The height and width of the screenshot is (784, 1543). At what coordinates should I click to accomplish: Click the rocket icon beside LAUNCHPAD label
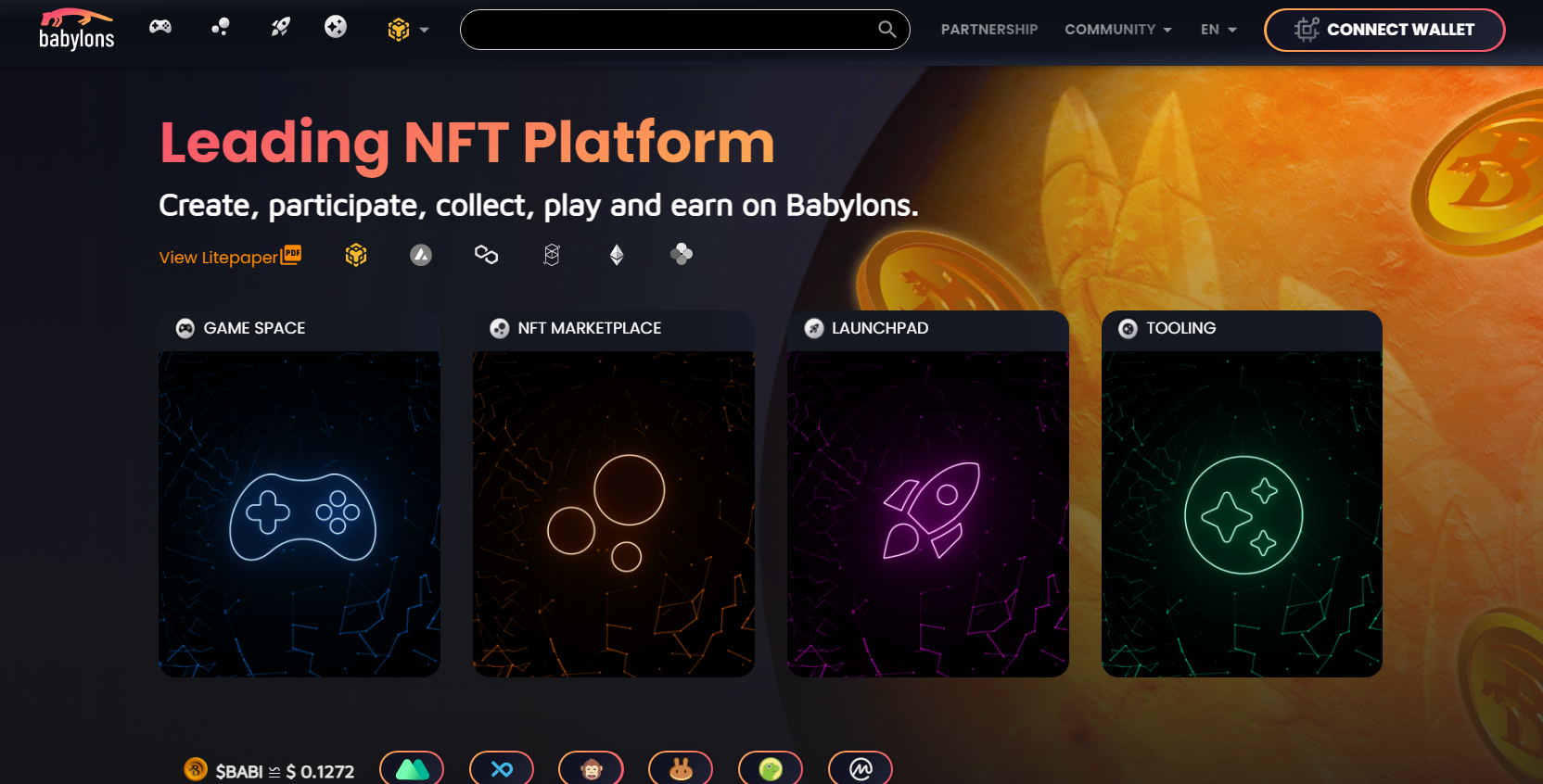pyautogui.click(x=814, y=329)
